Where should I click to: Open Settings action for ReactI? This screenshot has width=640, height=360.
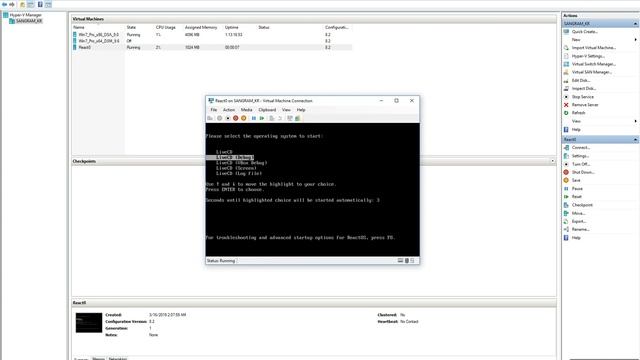pos(580,156)
